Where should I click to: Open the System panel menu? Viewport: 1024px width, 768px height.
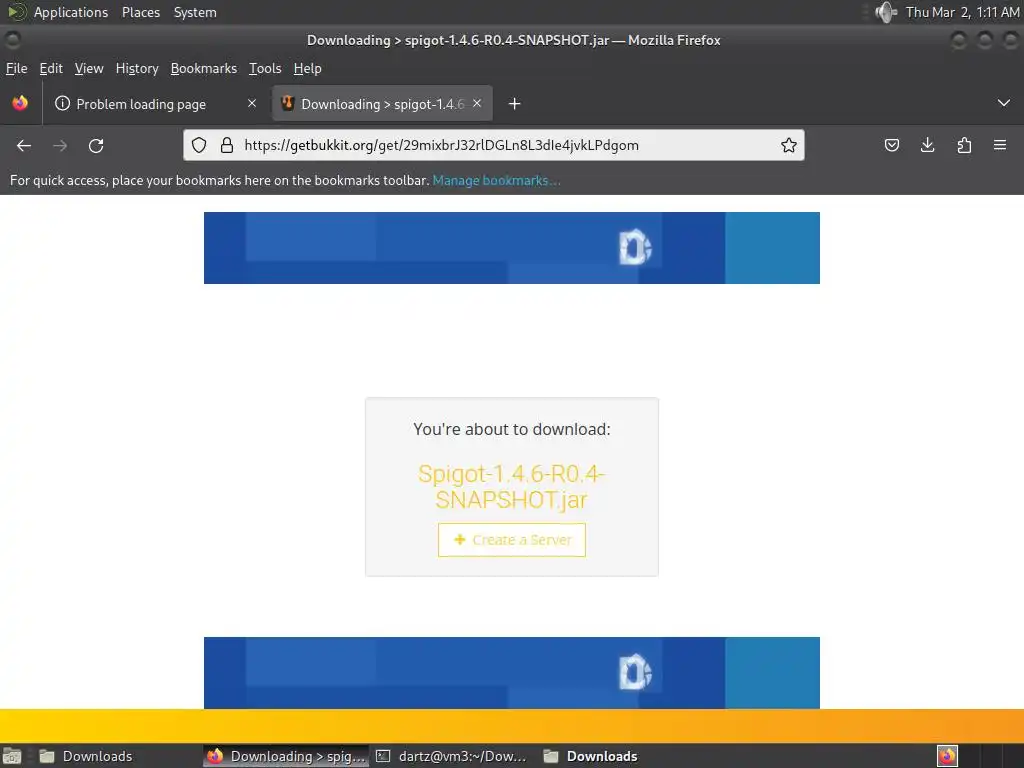[x=195, y=12]
